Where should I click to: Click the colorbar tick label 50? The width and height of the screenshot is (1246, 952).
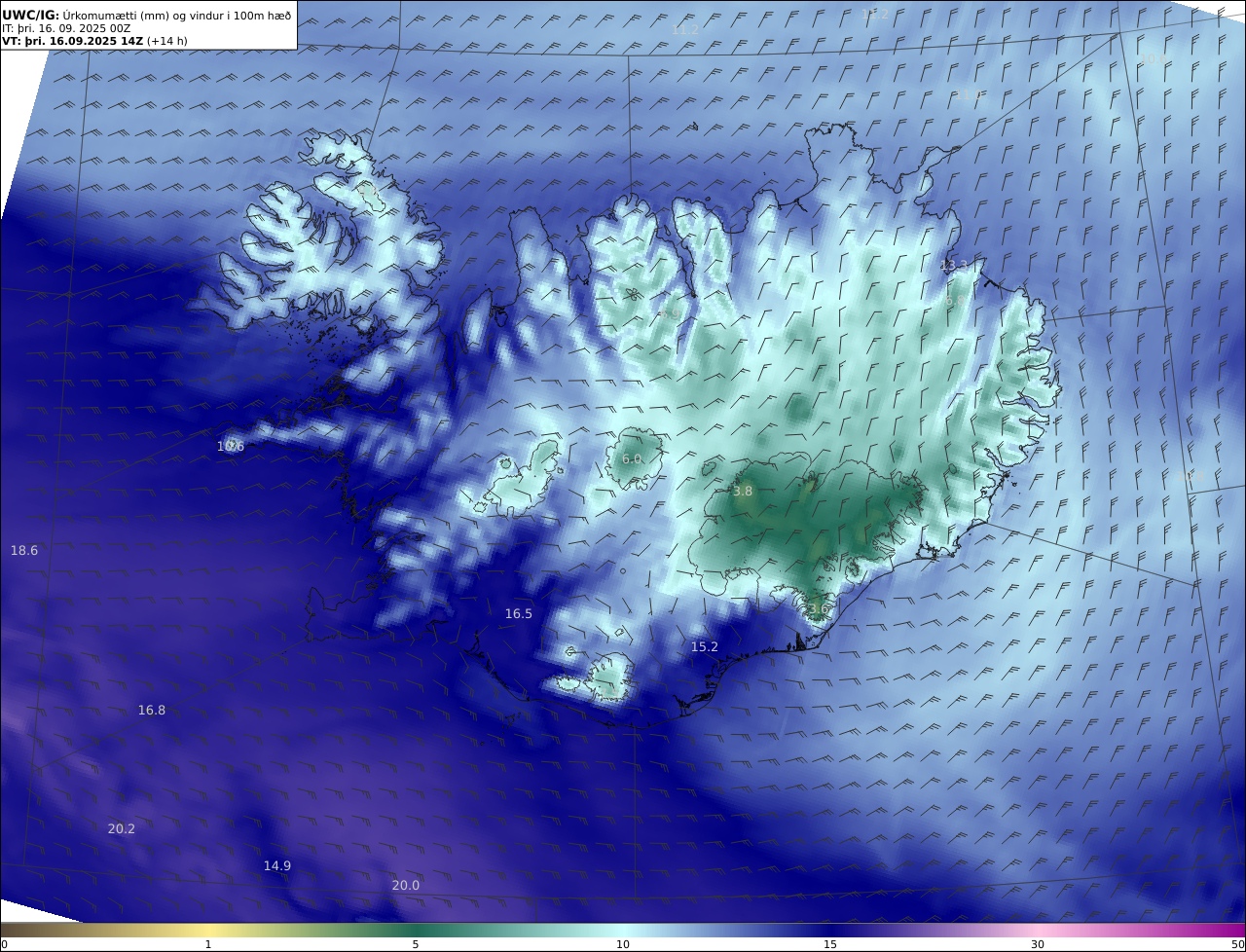[1238, 944]
